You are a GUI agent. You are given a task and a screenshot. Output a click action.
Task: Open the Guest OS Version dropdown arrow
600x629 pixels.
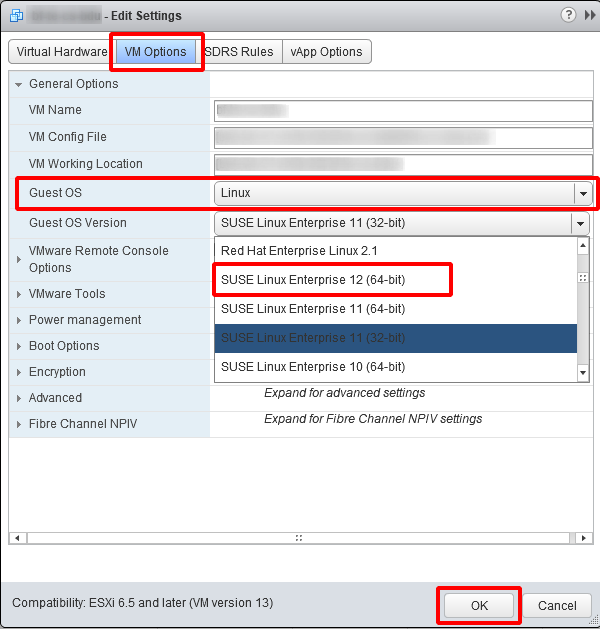[x=580, y=223]
